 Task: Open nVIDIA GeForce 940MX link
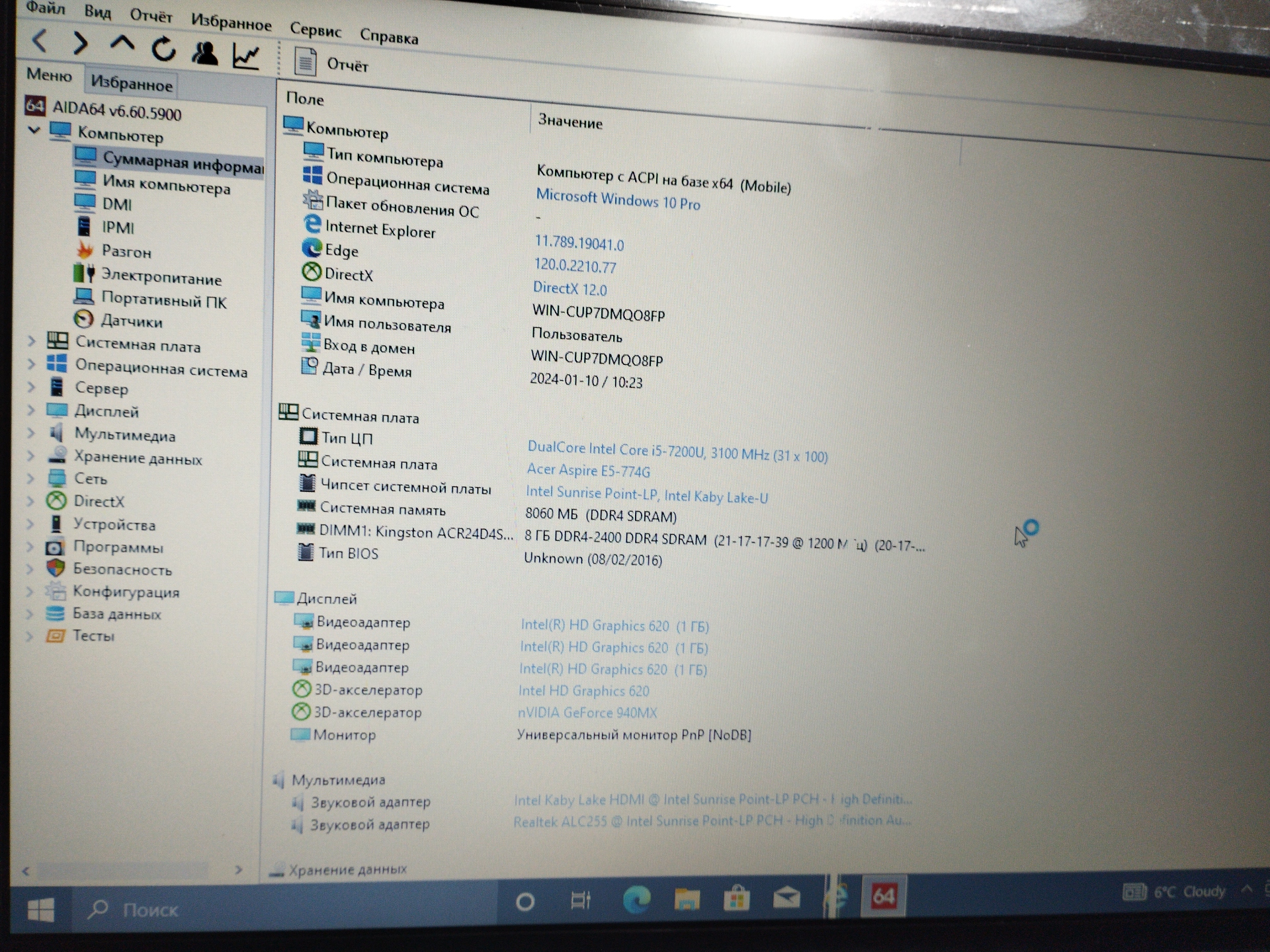(587, 713)
